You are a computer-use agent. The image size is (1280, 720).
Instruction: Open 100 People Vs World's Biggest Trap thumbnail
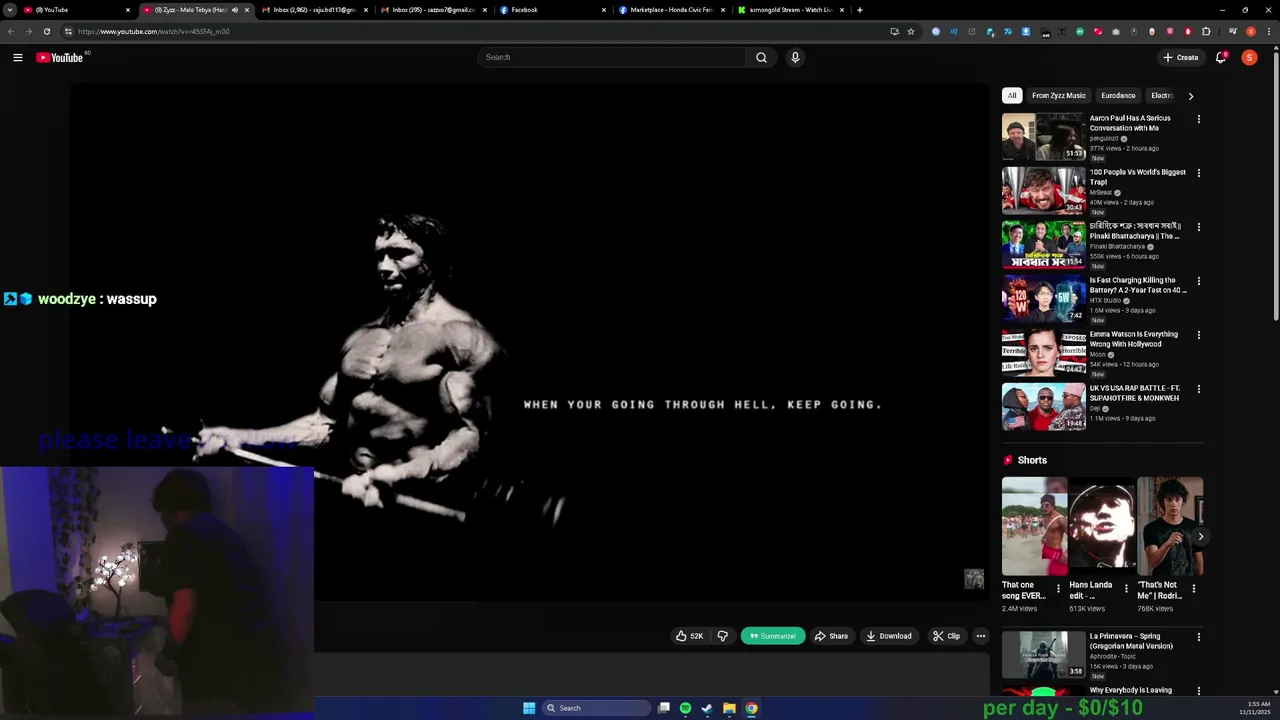pos(1043,191)
